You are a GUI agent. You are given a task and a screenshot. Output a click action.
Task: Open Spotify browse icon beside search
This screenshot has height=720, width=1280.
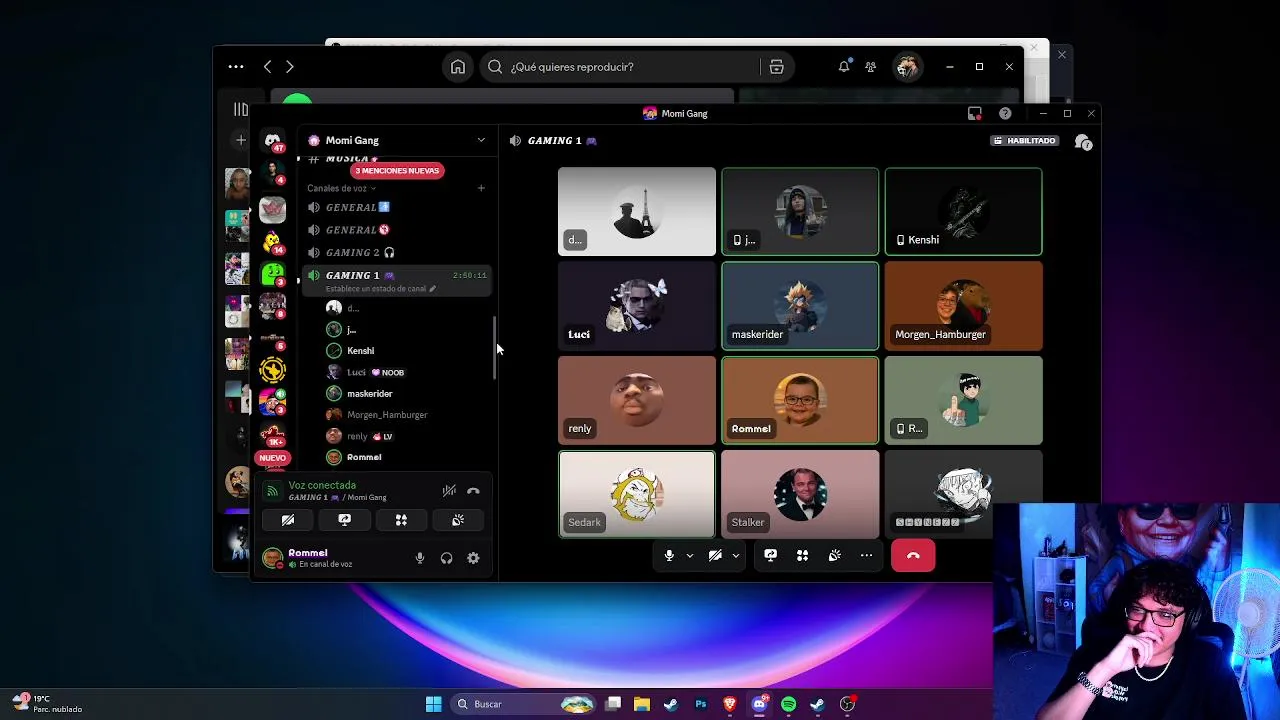tap(776, 67)
